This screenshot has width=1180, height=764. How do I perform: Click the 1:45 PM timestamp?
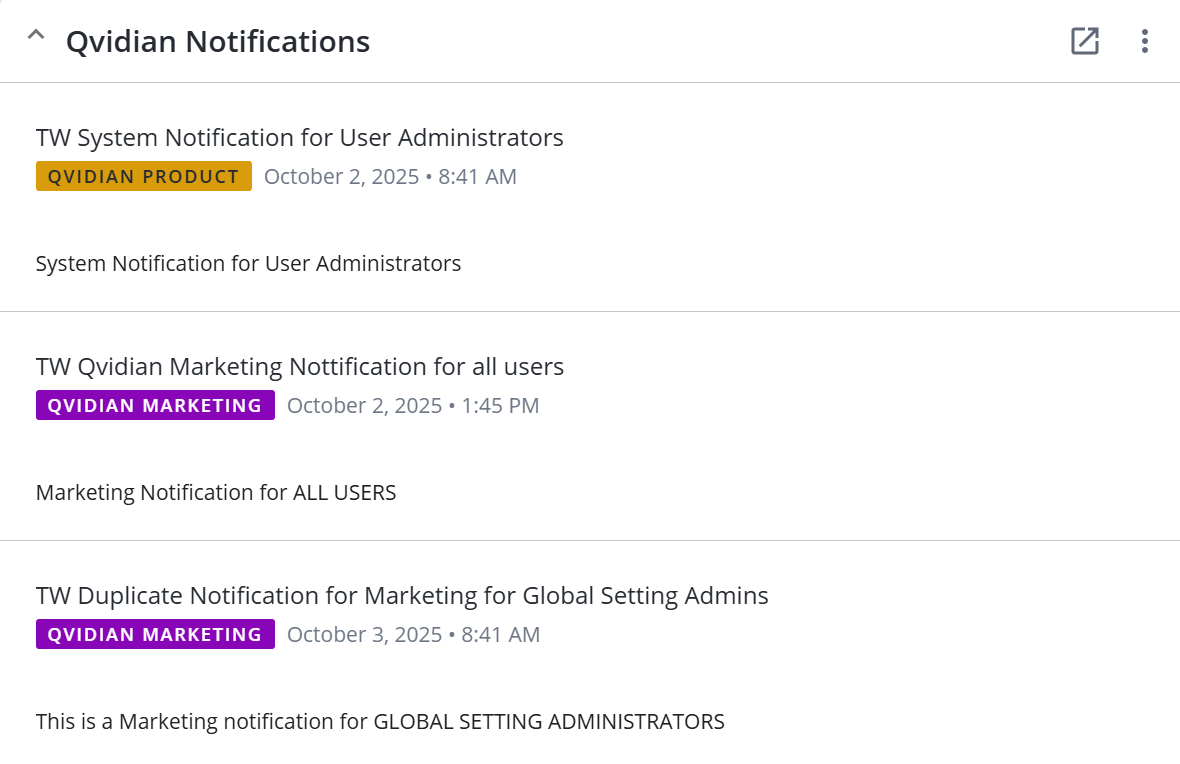(x=500, y=406)
